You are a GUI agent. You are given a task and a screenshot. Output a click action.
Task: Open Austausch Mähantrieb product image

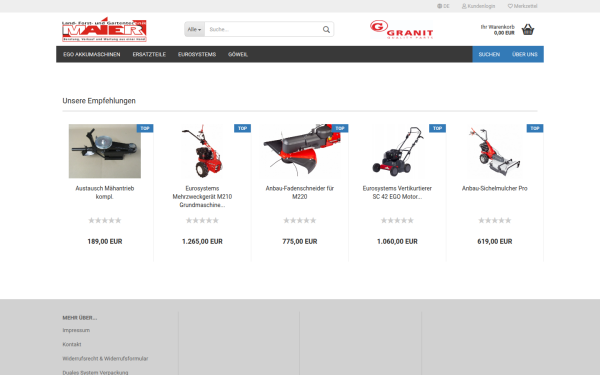point(105,151)
